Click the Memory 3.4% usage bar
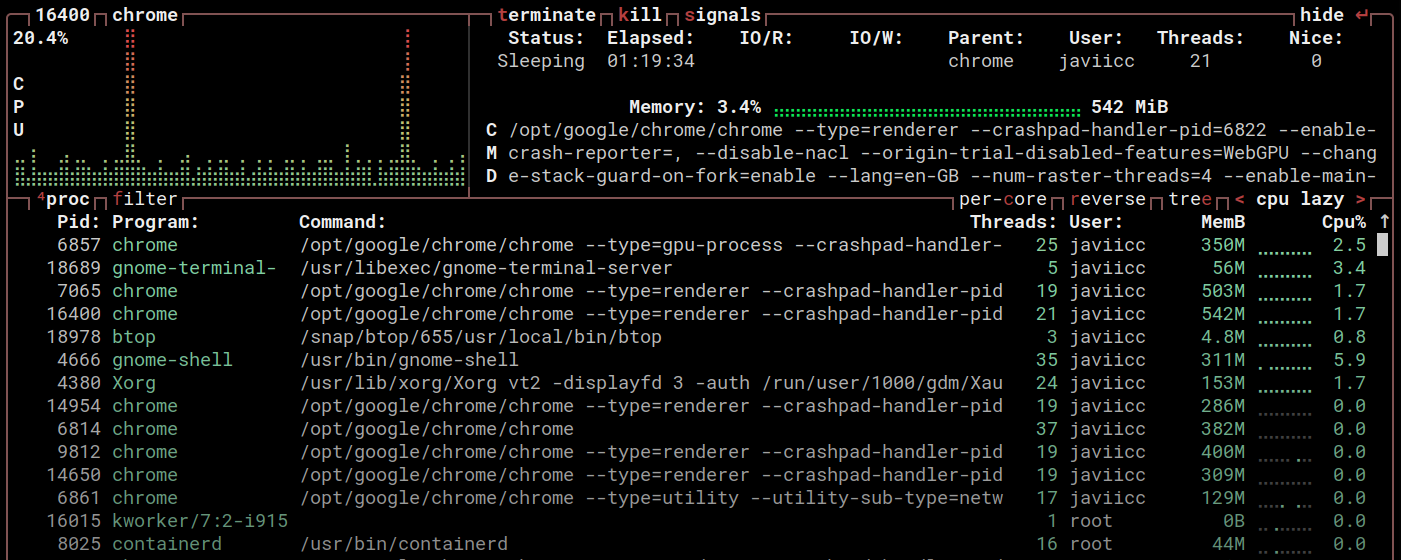Viewport: 1401px width, 560px height. 927,108
